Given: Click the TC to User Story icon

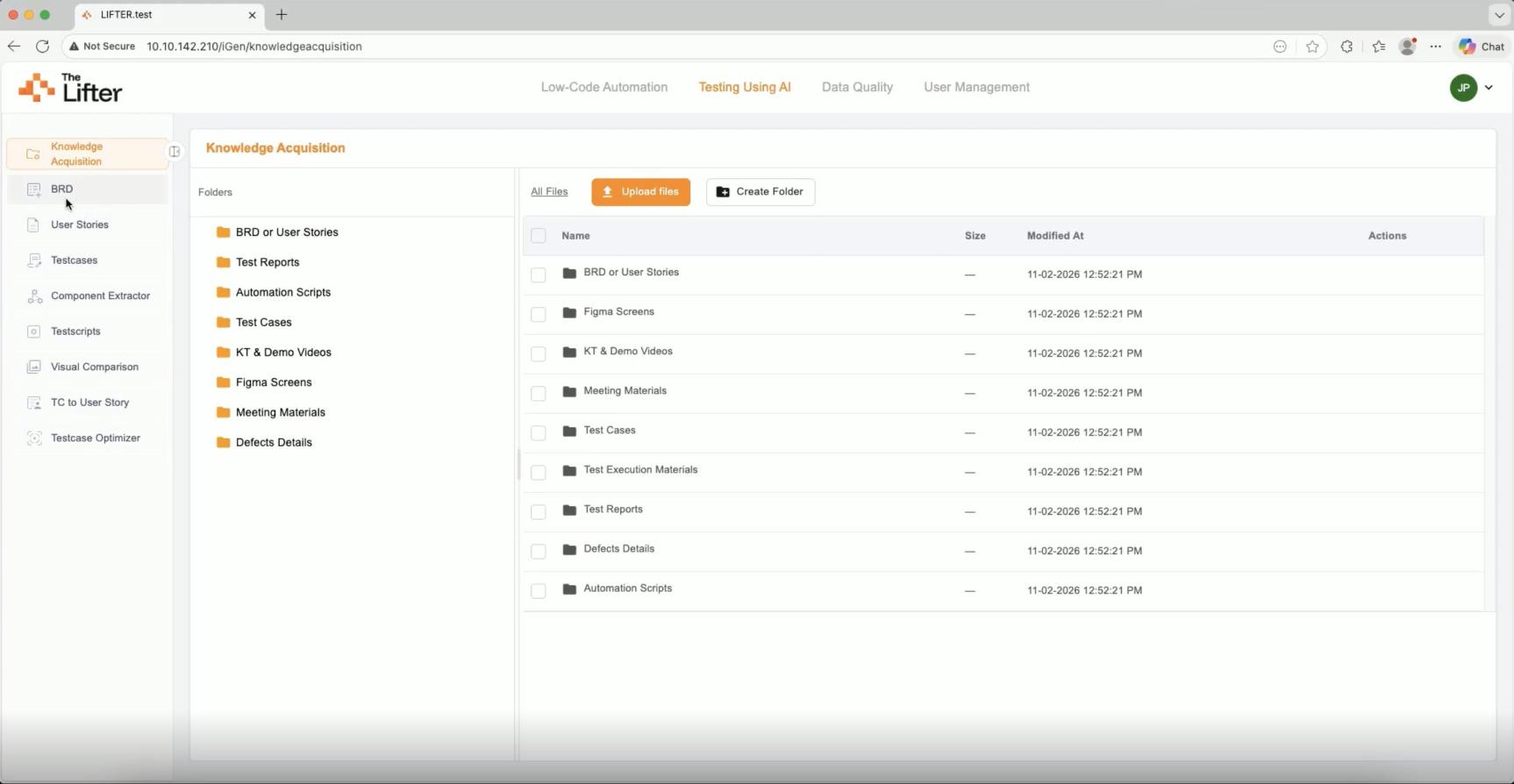Looking at the screenshot, I should [x=34, y=403].
